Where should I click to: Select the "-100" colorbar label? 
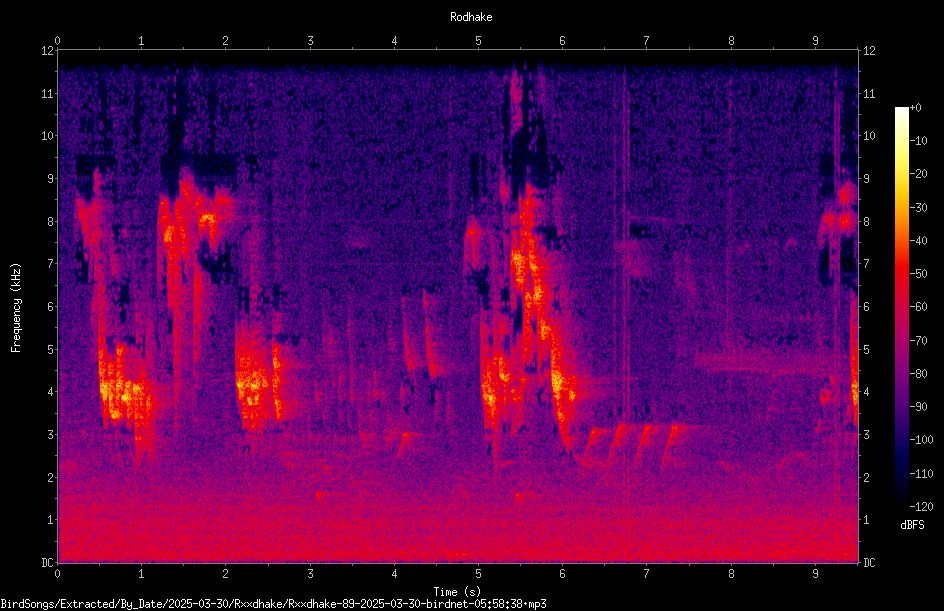(922, 440)
